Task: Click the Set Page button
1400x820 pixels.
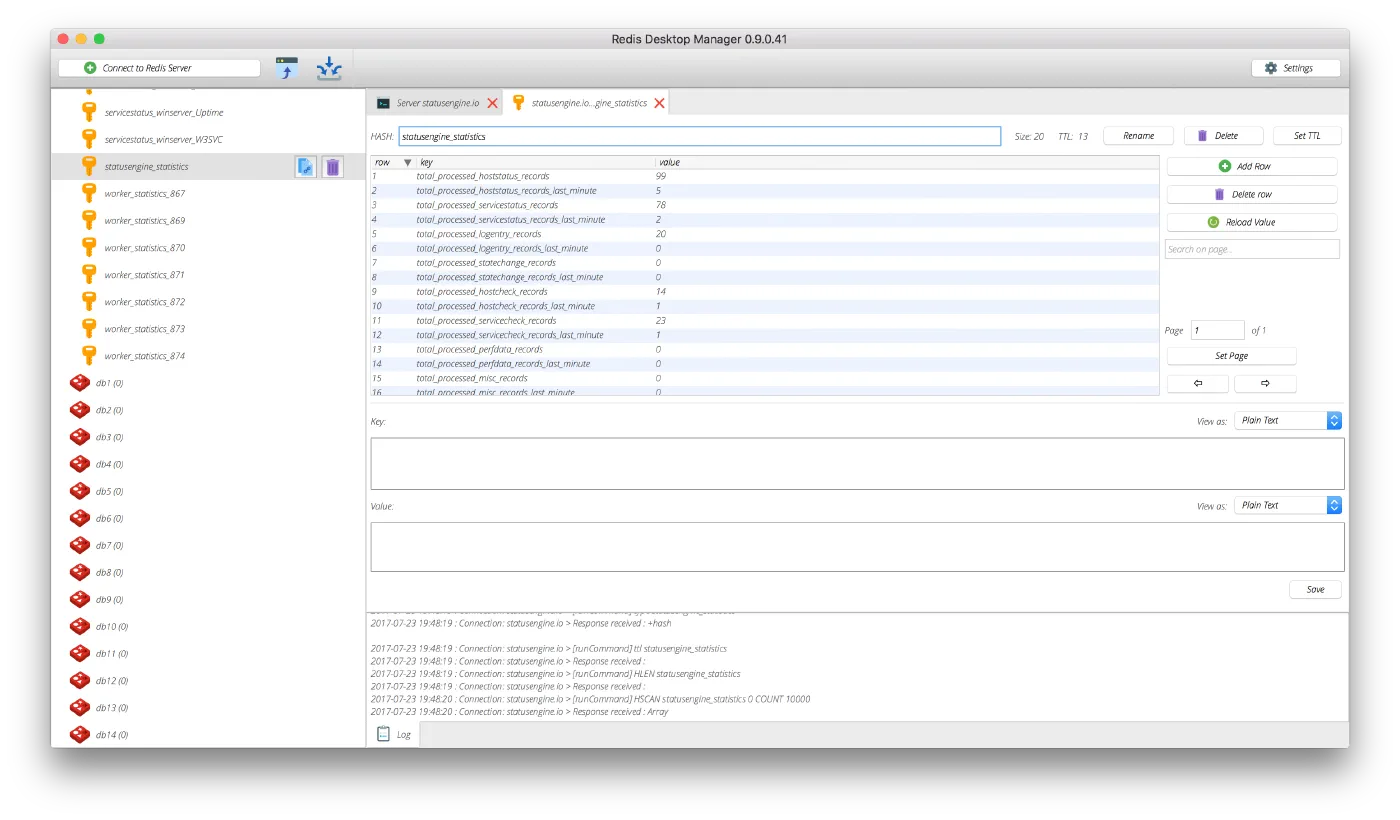Action: [1231, 356]
